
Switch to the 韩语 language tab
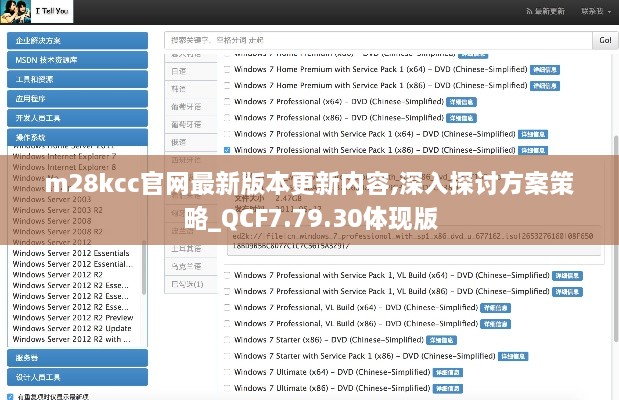click(x=191, y=89)
